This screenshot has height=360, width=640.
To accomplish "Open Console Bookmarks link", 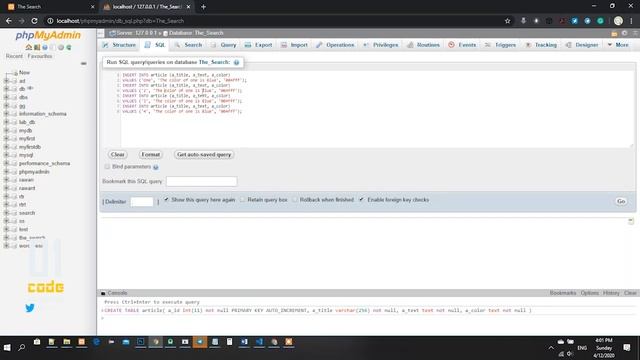I will click(562, 293).
